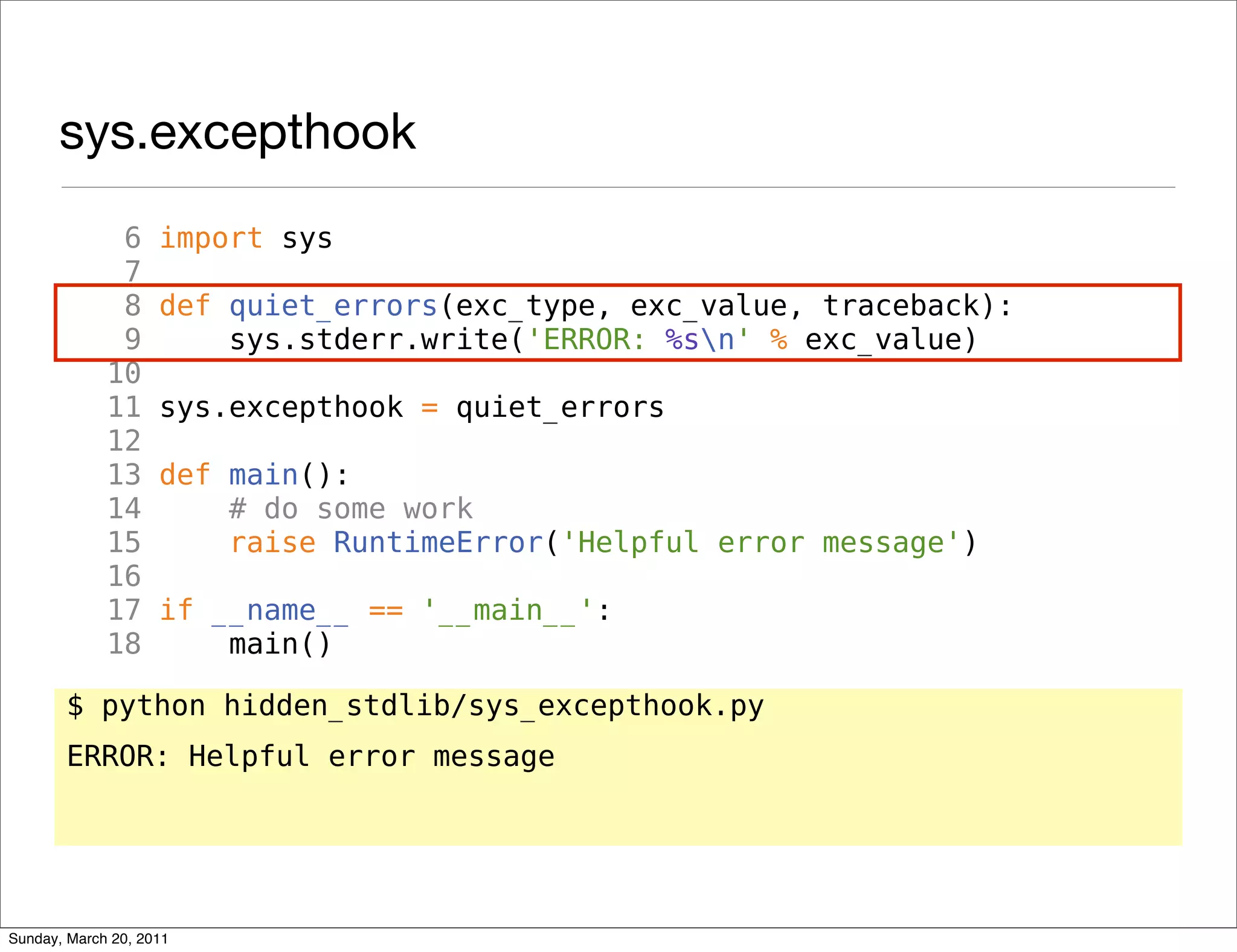Image resolution: width=1237 pixels, height=952 pixels.
Task: Click line number 16
Action: pyautogui.click(x=124, y=576)
